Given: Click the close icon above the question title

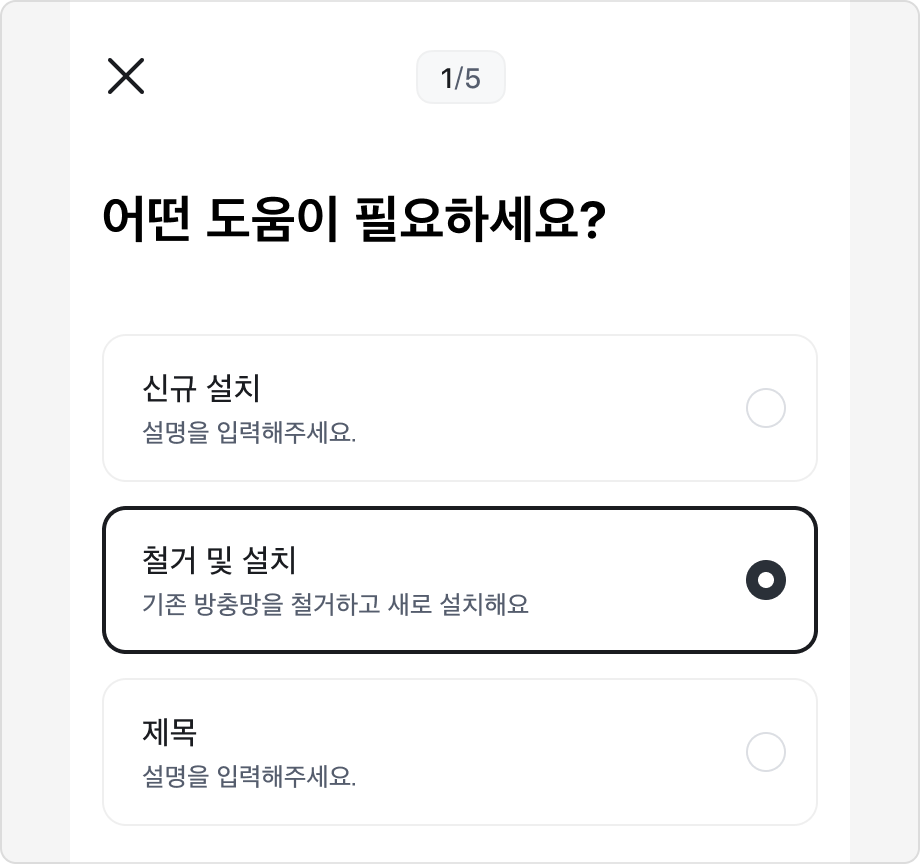Looking at the screenshot, I should 126,77.
